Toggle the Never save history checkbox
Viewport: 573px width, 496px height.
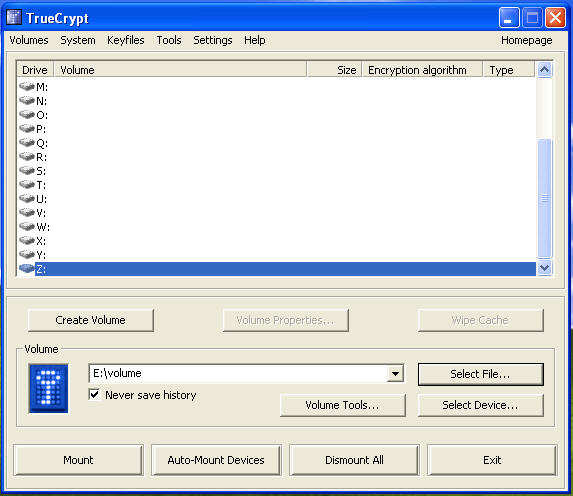click(94, 394)
